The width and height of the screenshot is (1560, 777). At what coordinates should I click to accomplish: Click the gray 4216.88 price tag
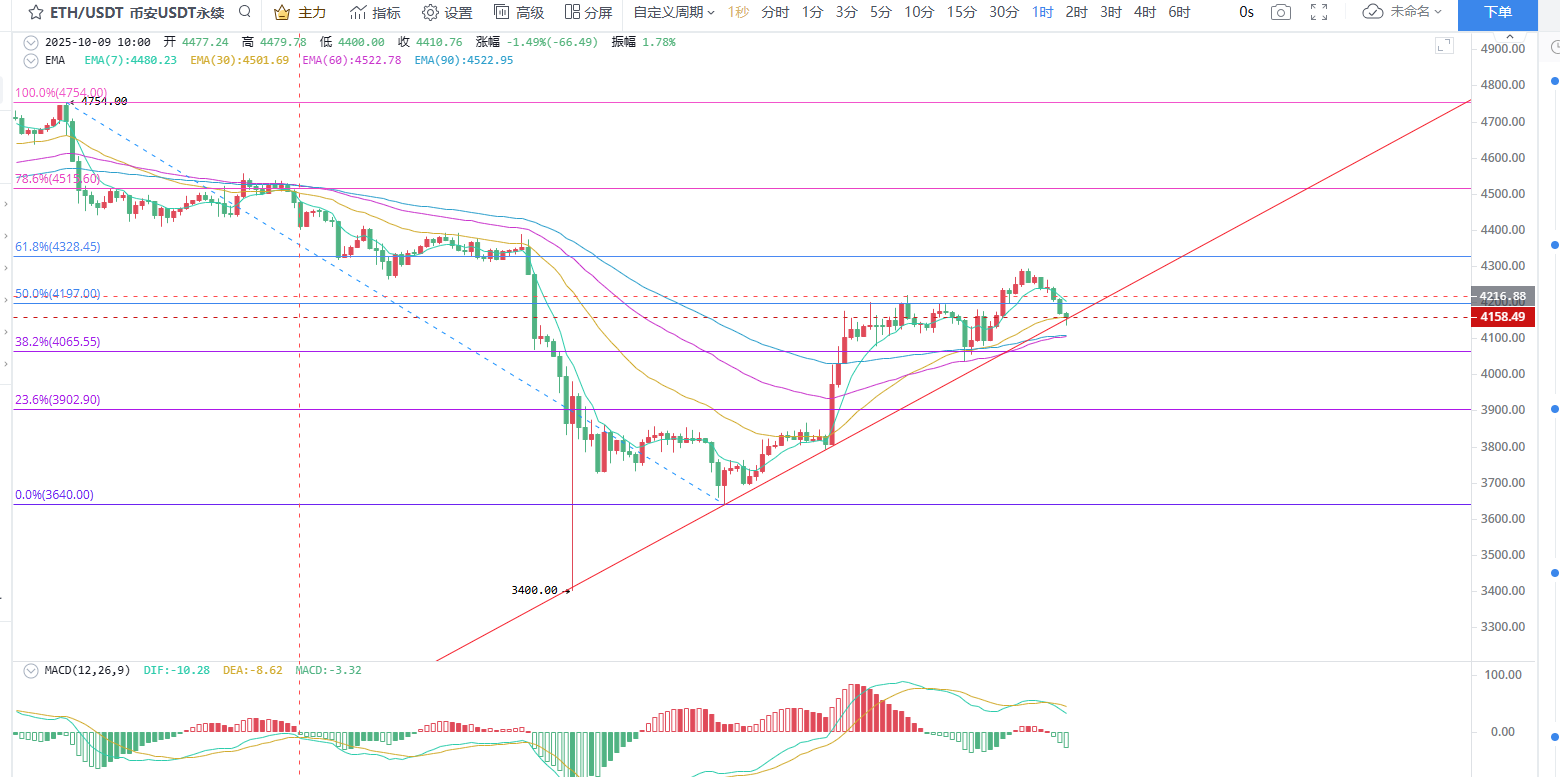1503,296
